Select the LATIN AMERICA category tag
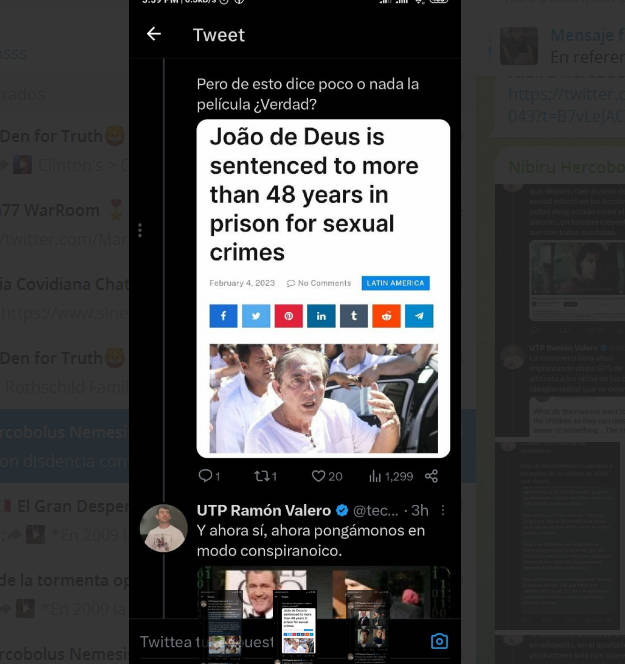 point(395,283)
